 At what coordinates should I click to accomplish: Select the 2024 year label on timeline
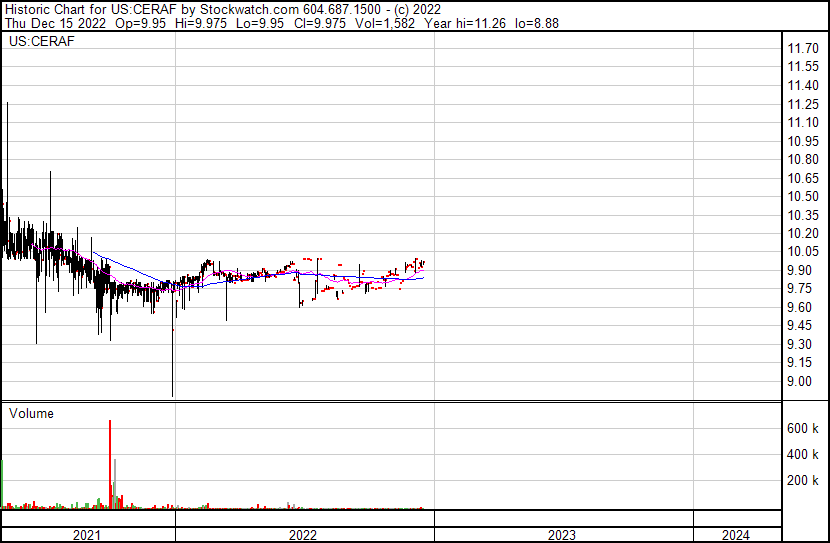click(735, 535)
